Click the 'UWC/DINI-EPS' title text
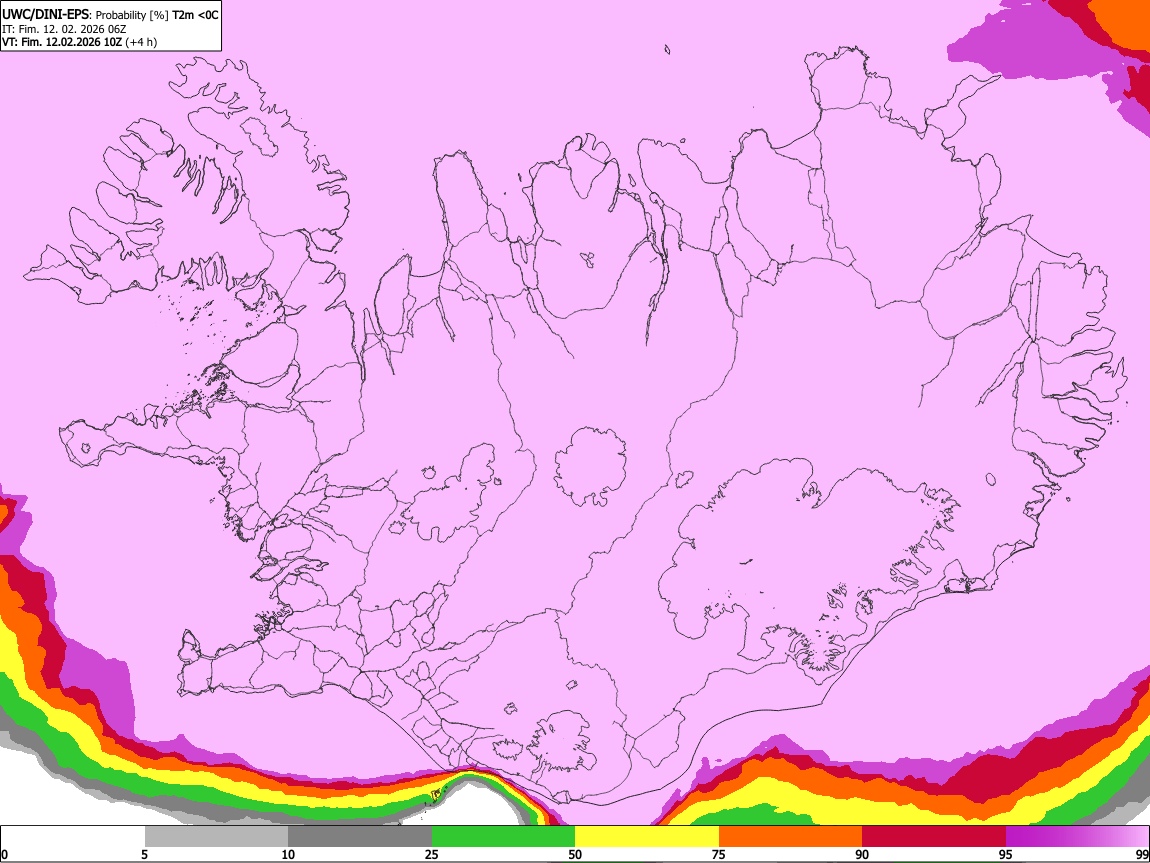Image resolution: width=1150 pixels, height=863 pixels. tap(45, 15)
